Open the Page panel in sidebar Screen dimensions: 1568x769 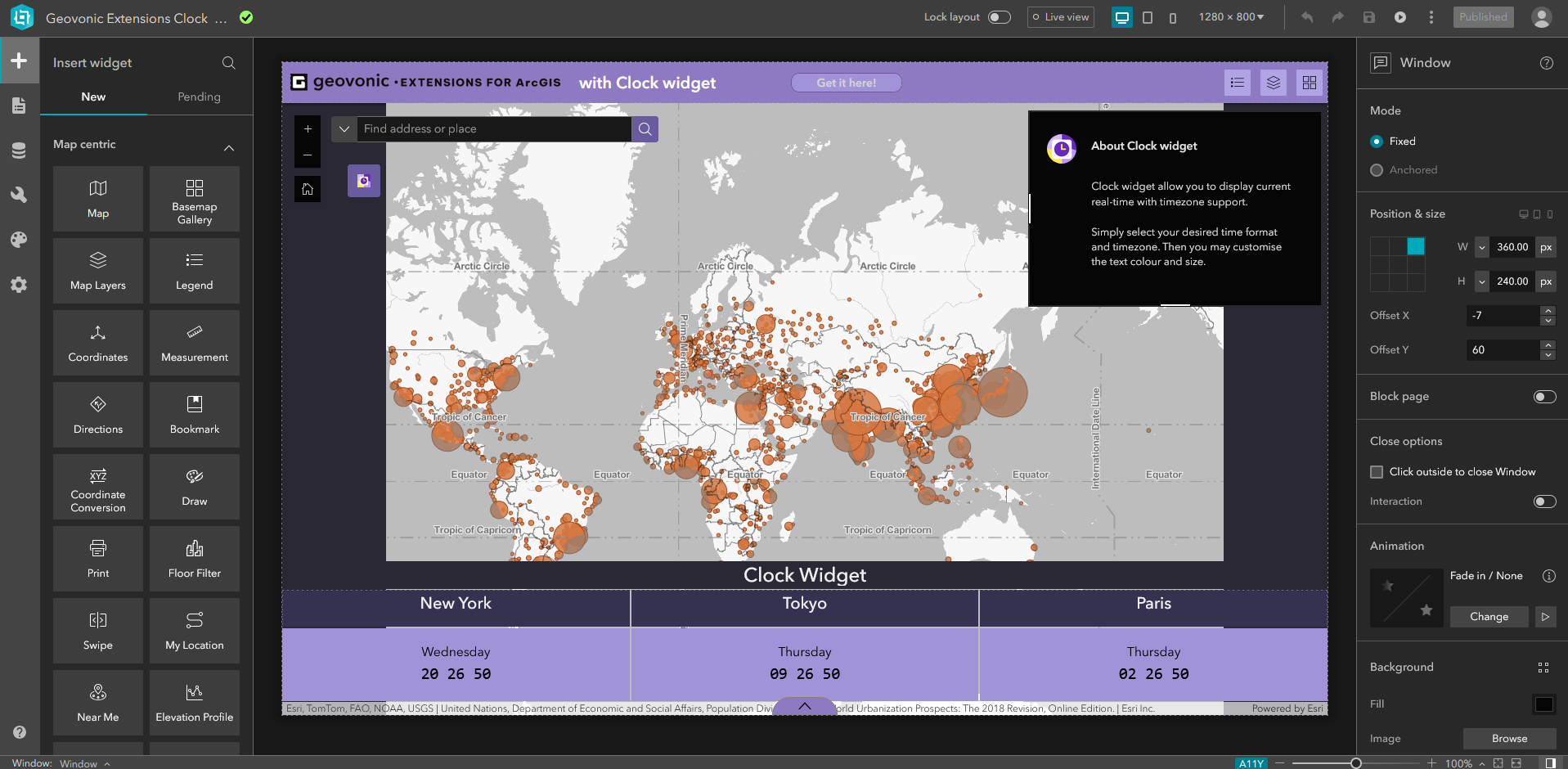point(19,106)
